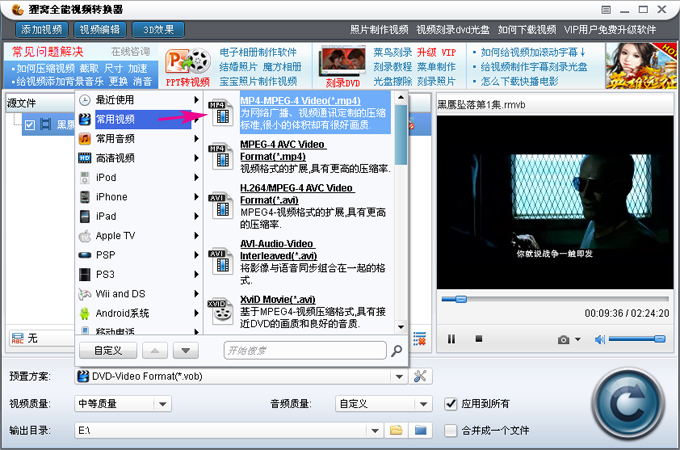This screenshot has width=680, height=450.
Task: Open the 3D效果 tool
Action: [158, 29]
